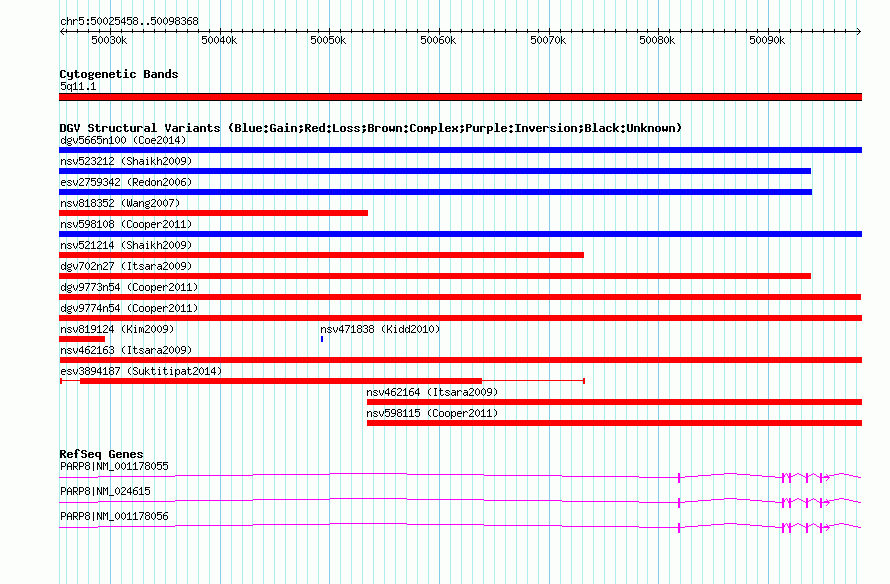This screenshot has width=890, height=584.
Task: Select the tiny blue mark under nsv471838
Action: tap(322, 339)
